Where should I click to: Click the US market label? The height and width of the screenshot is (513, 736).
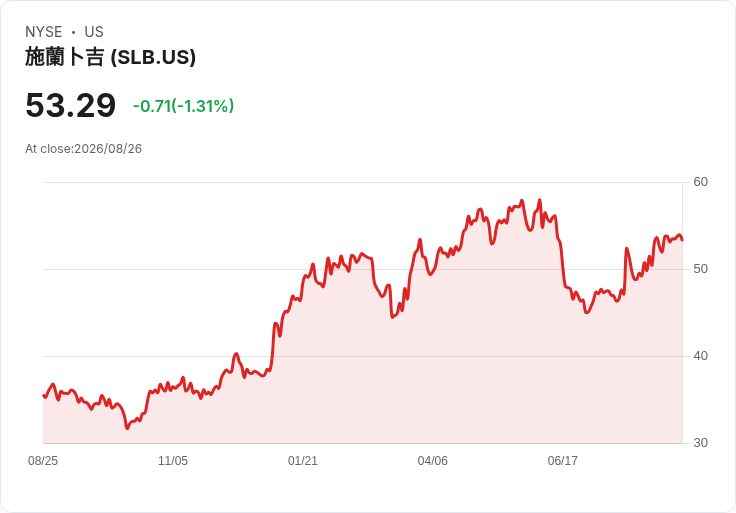(x=94, y=31)
